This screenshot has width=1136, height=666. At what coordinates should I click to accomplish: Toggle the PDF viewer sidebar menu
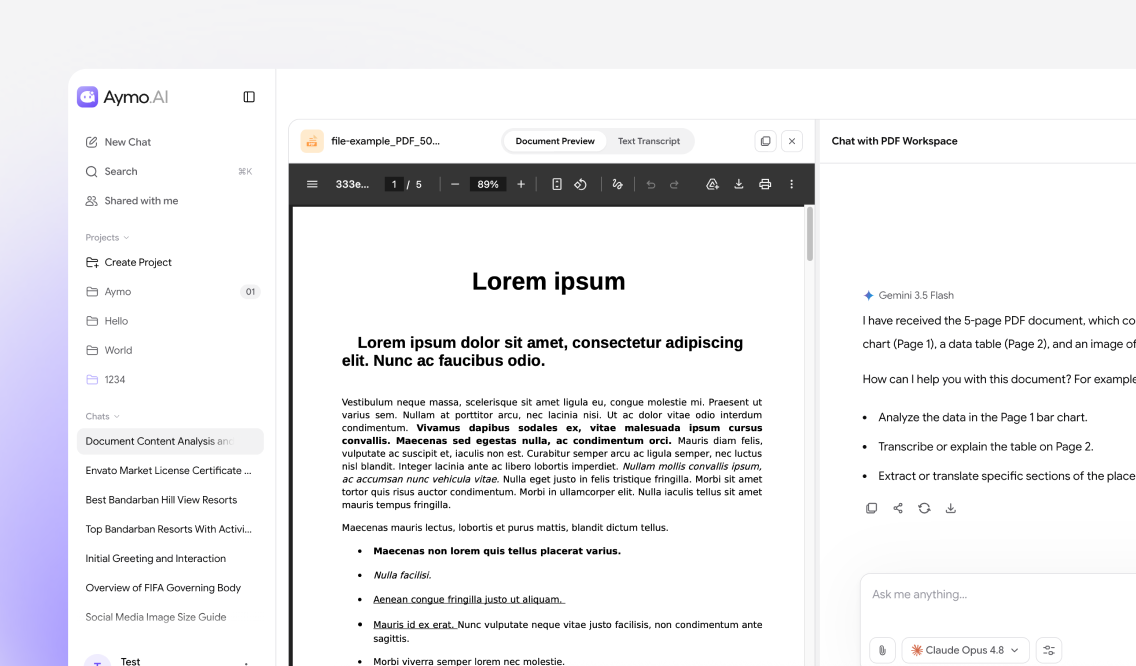point(312,184)
